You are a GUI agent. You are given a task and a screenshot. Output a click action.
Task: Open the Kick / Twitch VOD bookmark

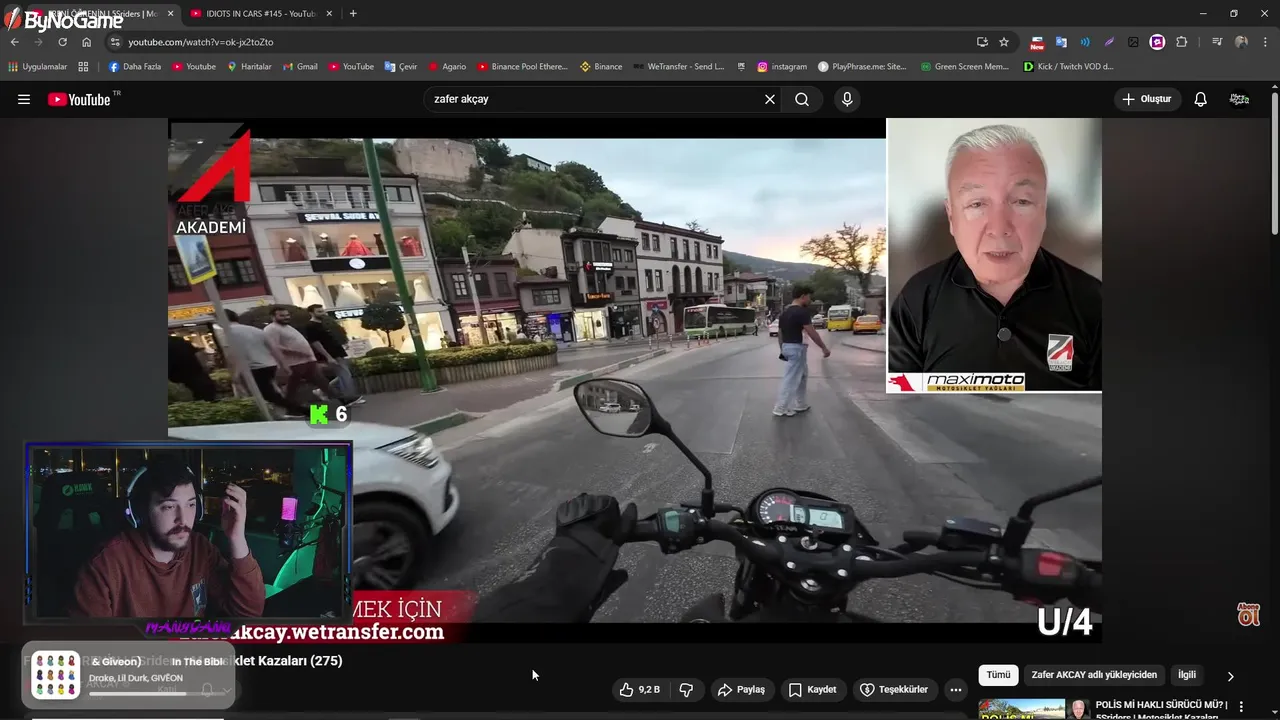1068,67
